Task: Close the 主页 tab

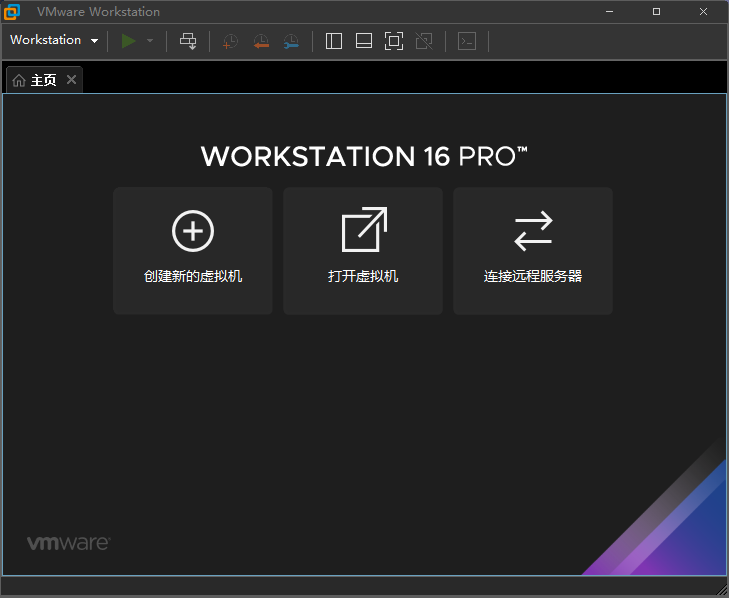Action: tap(71, 80)
